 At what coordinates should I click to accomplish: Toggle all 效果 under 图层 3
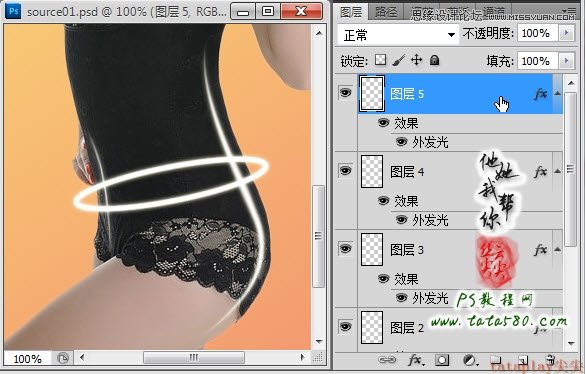coord(383,278)
